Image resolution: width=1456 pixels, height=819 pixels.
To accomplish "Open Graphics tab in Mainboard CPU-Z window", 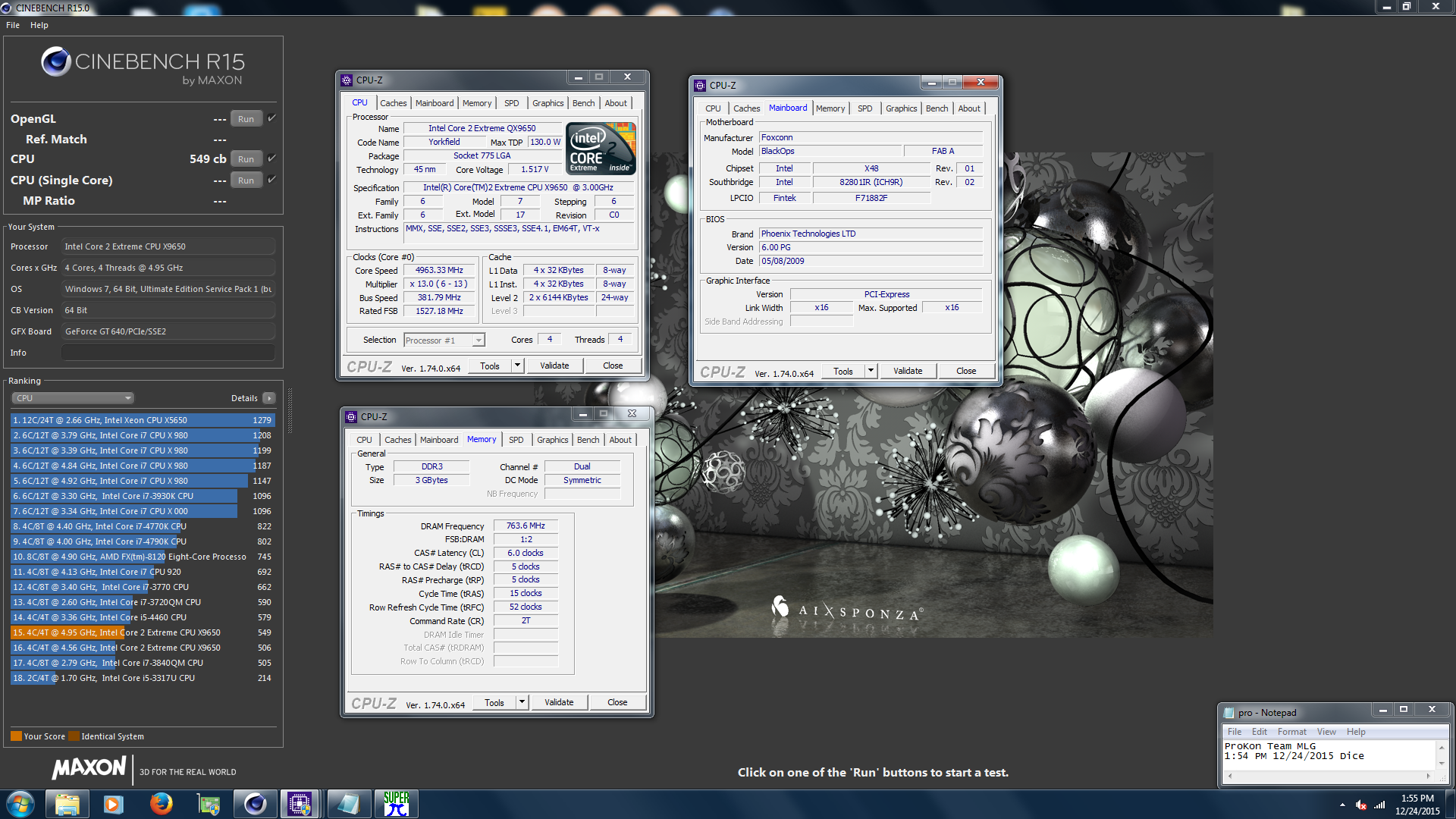I will point(901,108).
